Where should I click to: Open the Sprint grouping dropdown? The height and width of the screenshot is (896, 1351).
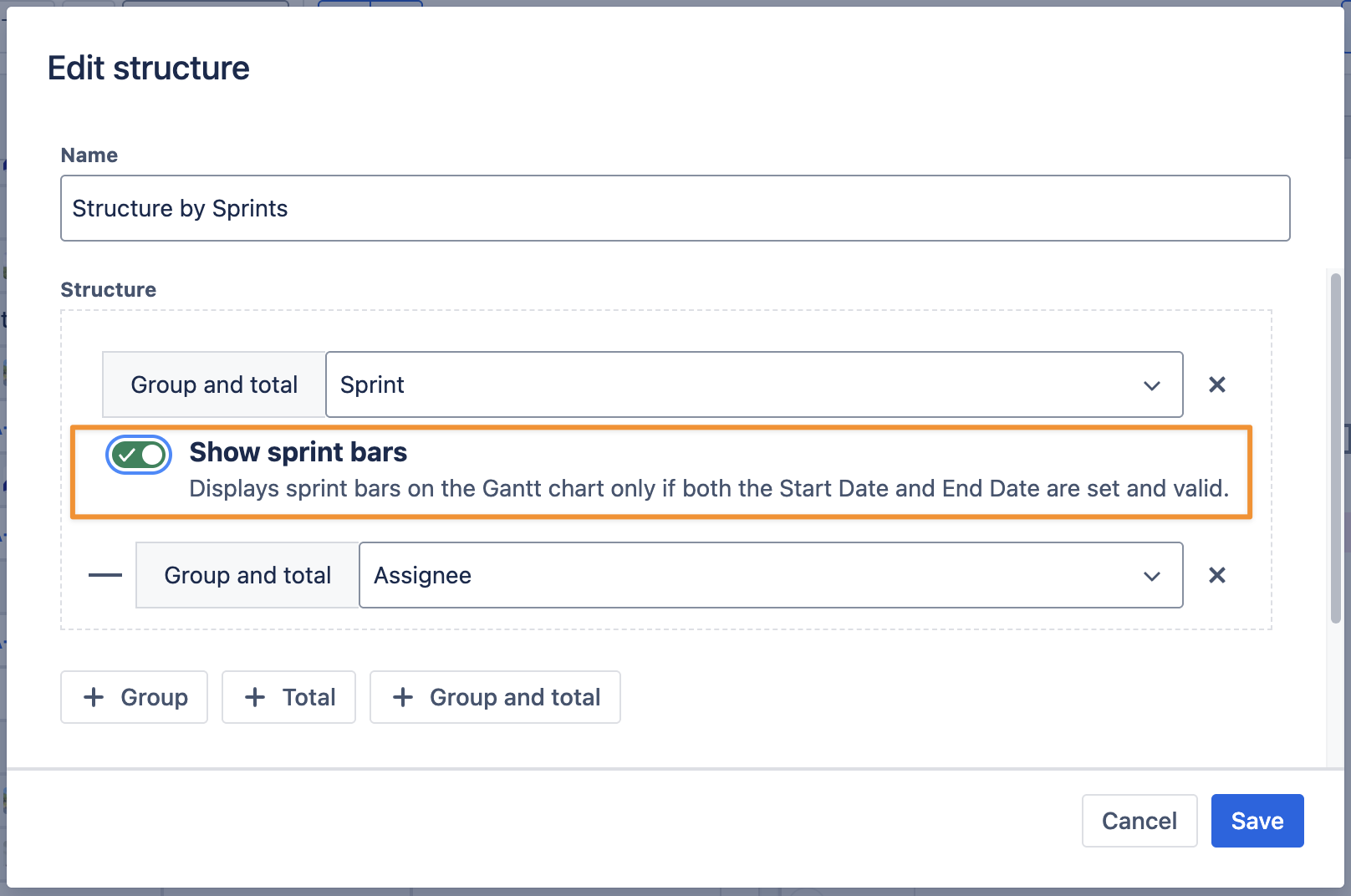click(736, 384)
